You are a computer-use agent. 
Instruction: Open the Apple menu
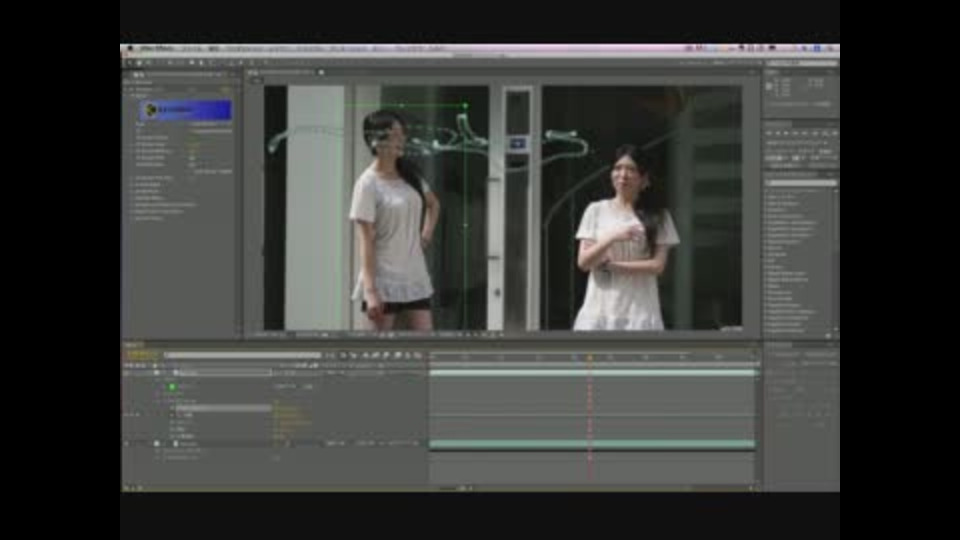click(130, 48)
